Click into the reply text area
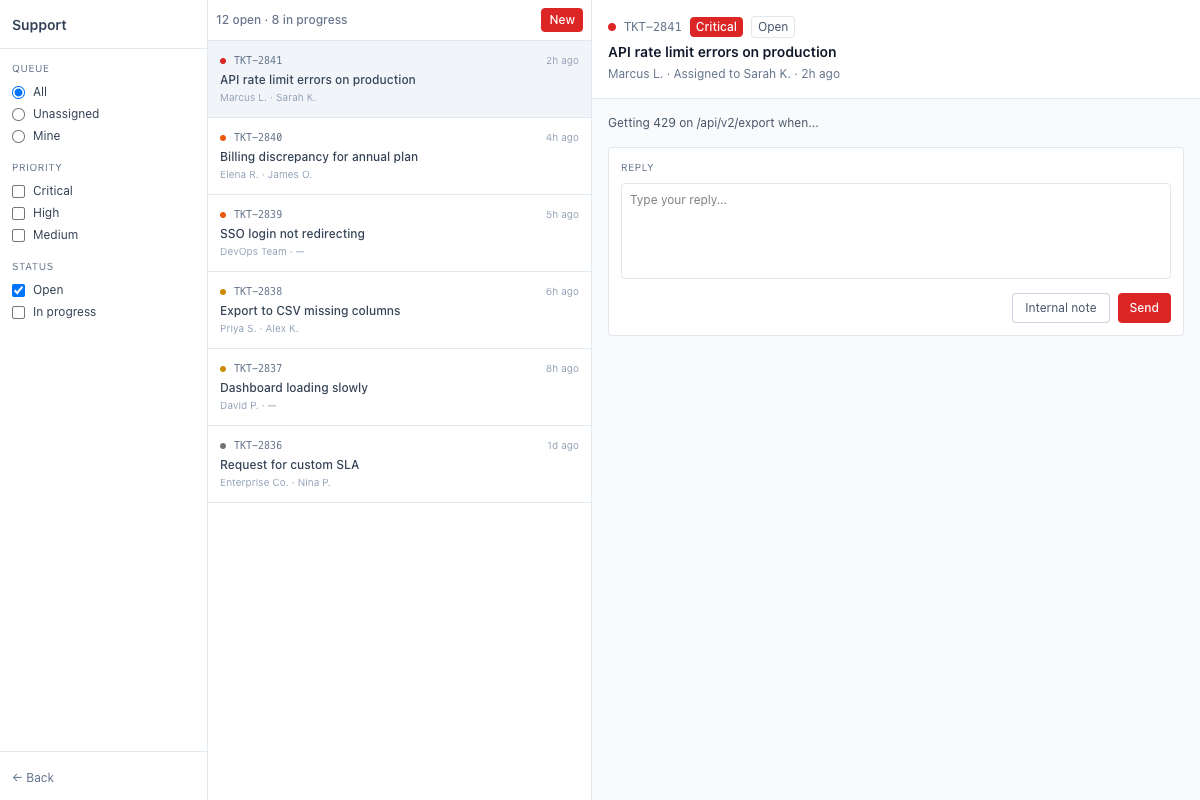The height and width of the screenshot is (800, 1200). [x=895, y=230]
